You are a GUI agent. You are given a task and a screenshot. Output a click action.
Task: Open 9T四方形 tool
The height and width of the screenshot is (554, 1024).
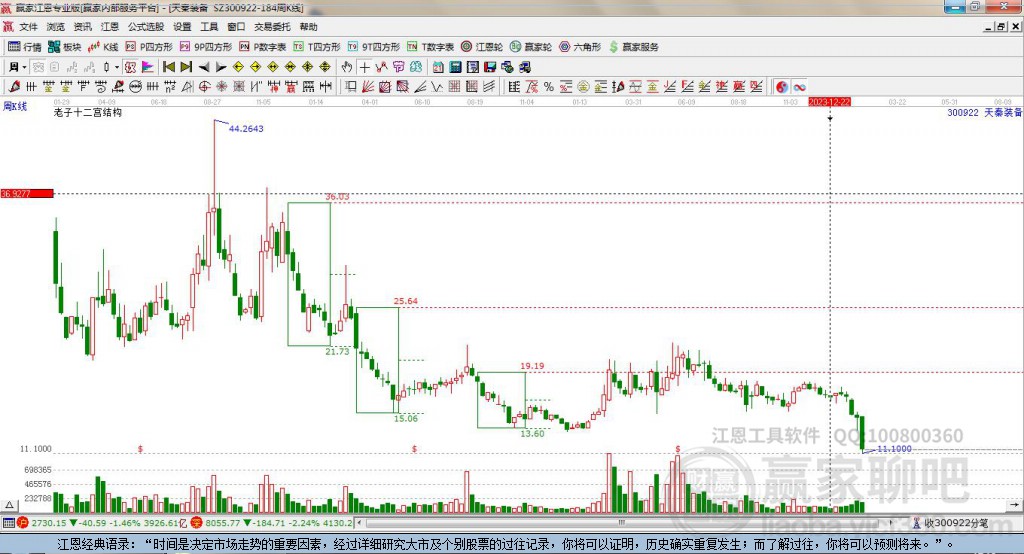[374, 47]
